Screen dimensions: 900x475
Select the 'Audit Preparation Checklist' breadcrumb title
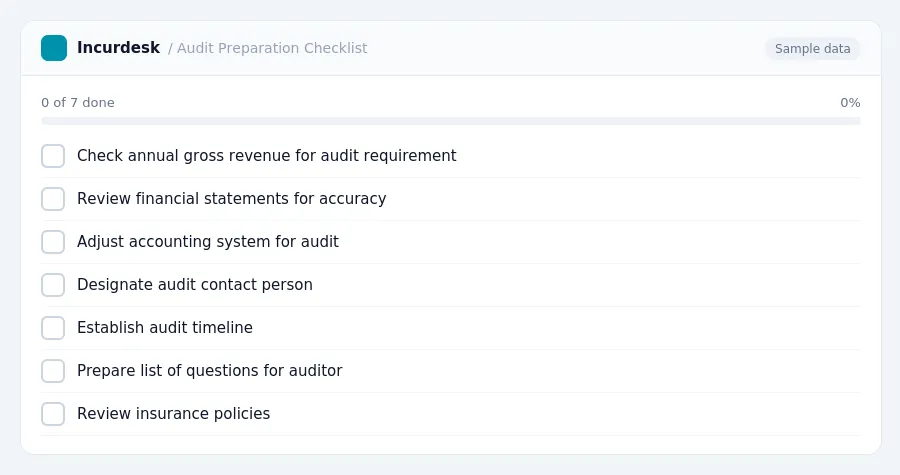coord(272,48)
